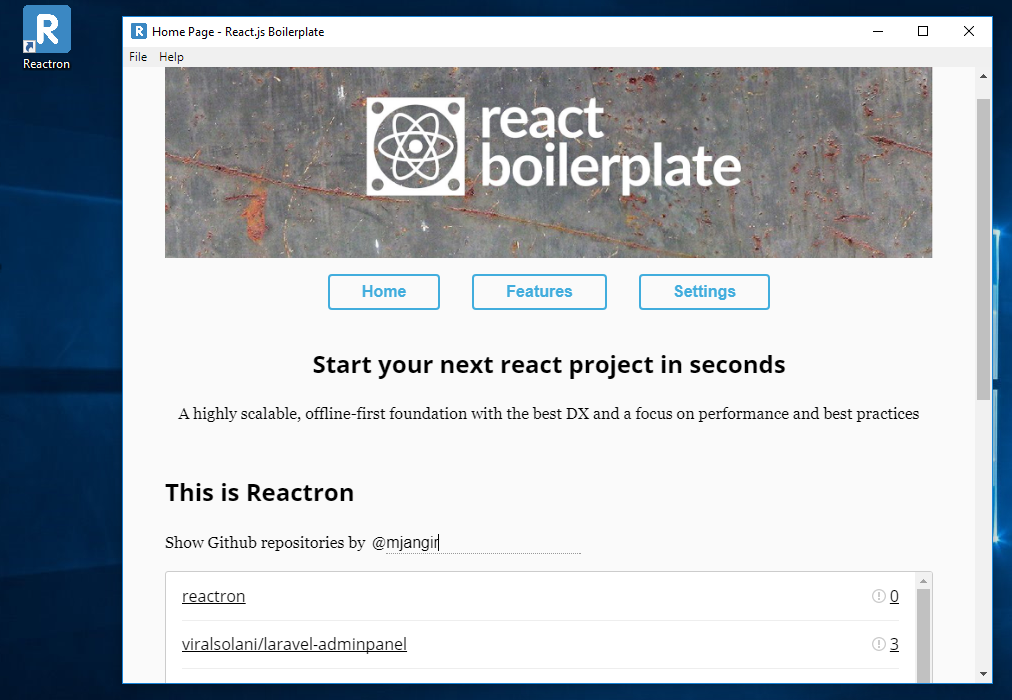Click the issue icon next to reactron
Image resolution: width=1012 pixels, height=700 pixels.
coord(878,595)
